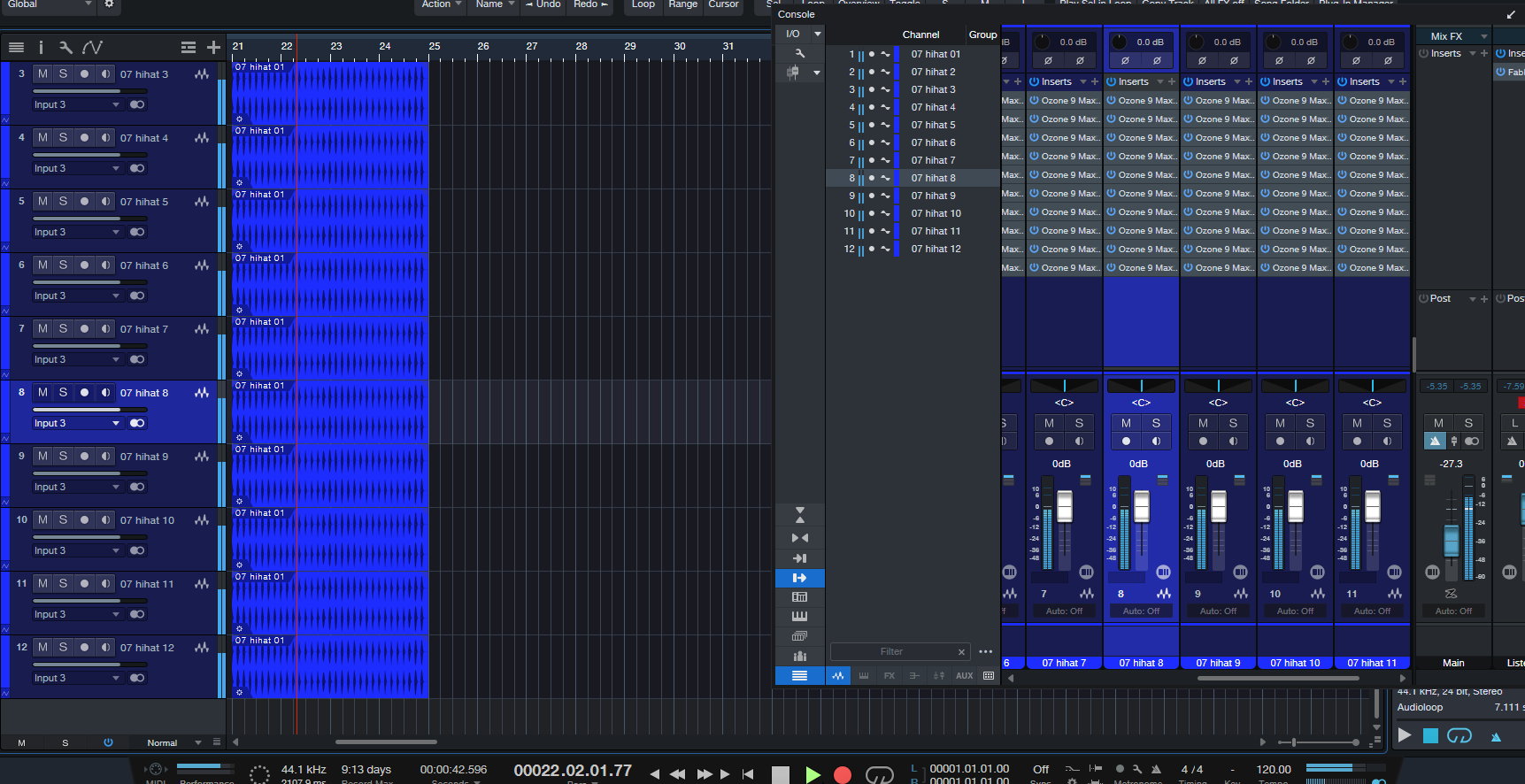1525x784 pixels.
Task: Toggle Inserts power on console channel 07 hihat 9
Action: pos(1188,81)
